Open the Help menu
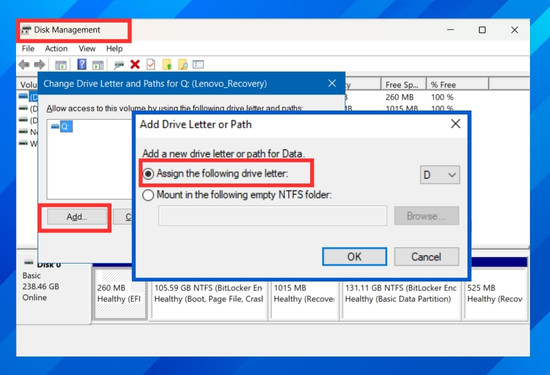 114,48
